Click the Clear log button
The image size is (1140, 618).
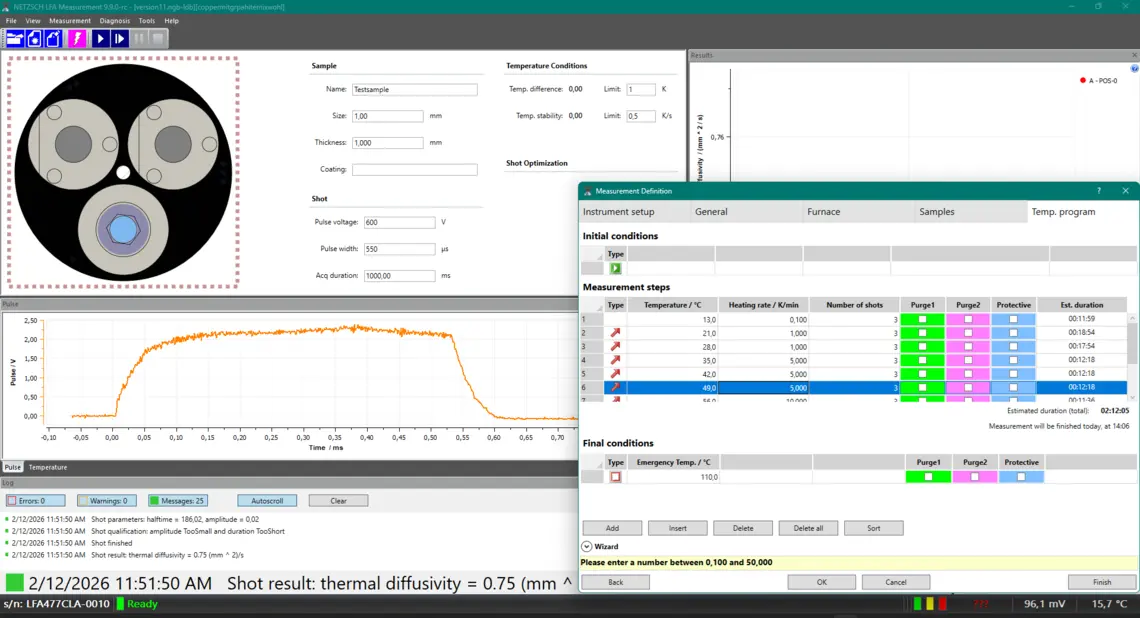[x=338, y=501]
